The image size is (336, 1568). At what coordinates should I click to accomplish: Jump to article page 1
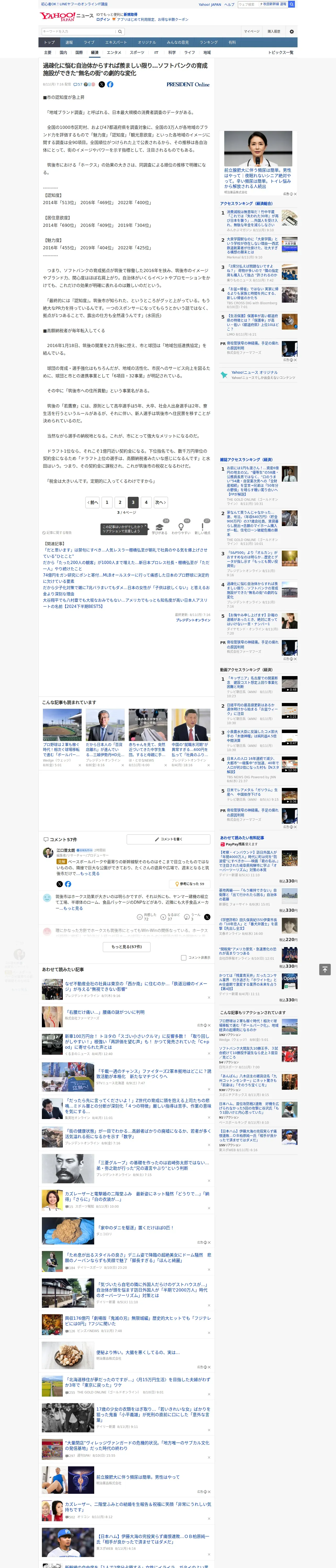click(107, 502)
